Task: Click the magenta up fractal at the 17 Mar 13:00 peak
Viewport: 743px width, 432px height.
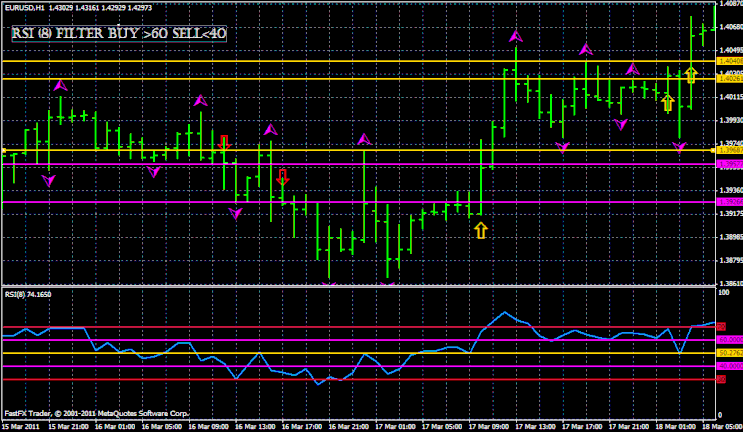Action: pyautogui.click(x=516, y=36)
